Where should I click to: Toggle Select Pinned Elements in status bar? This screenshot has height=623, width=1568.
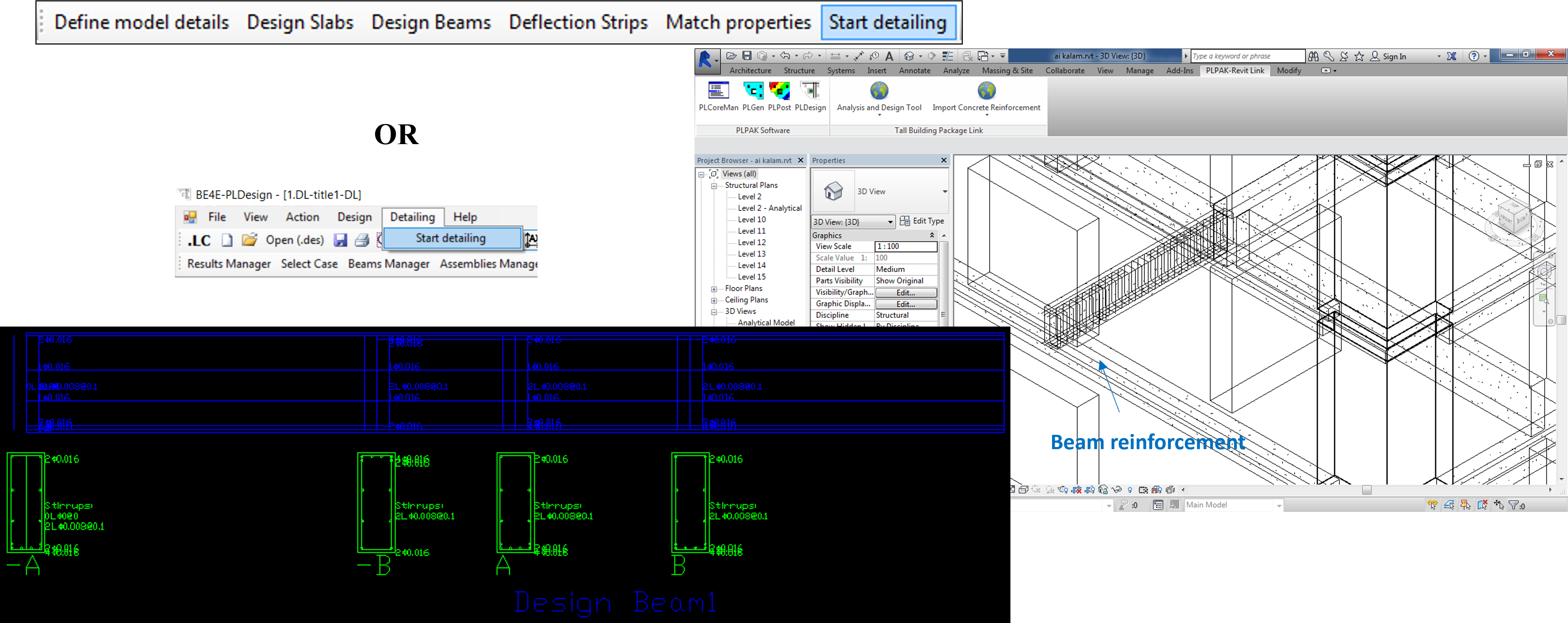[x=1466, y=505]
